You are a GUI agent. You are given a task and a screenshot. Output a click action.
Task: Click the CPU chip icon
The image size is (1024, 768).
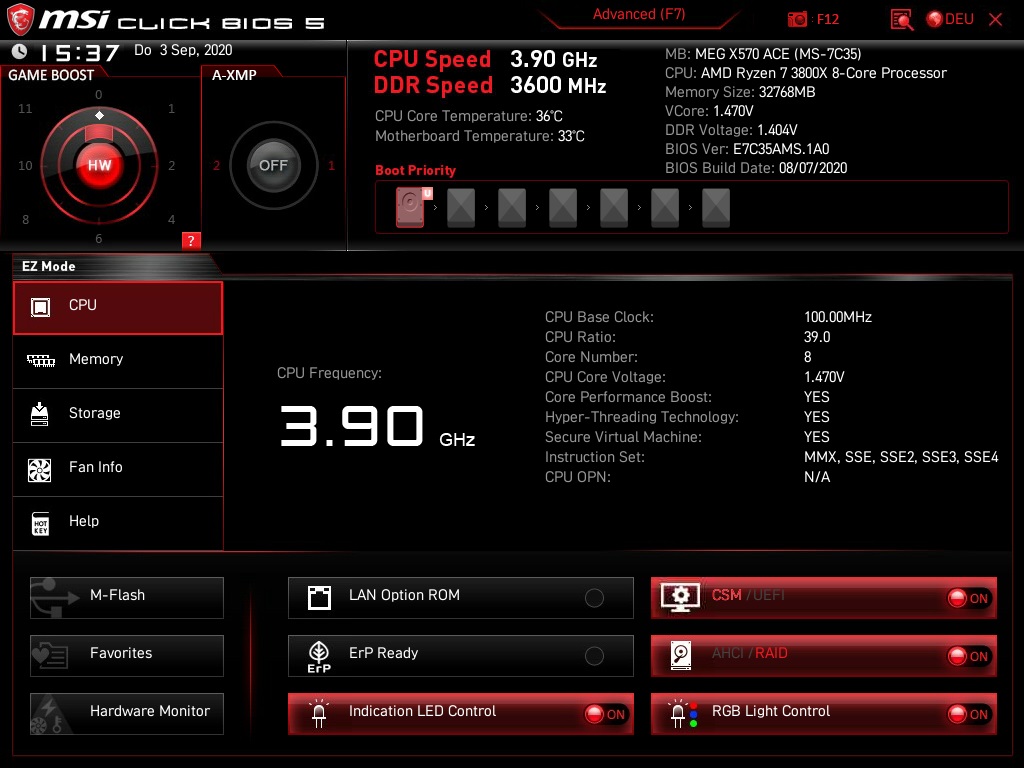click(40, 307)
